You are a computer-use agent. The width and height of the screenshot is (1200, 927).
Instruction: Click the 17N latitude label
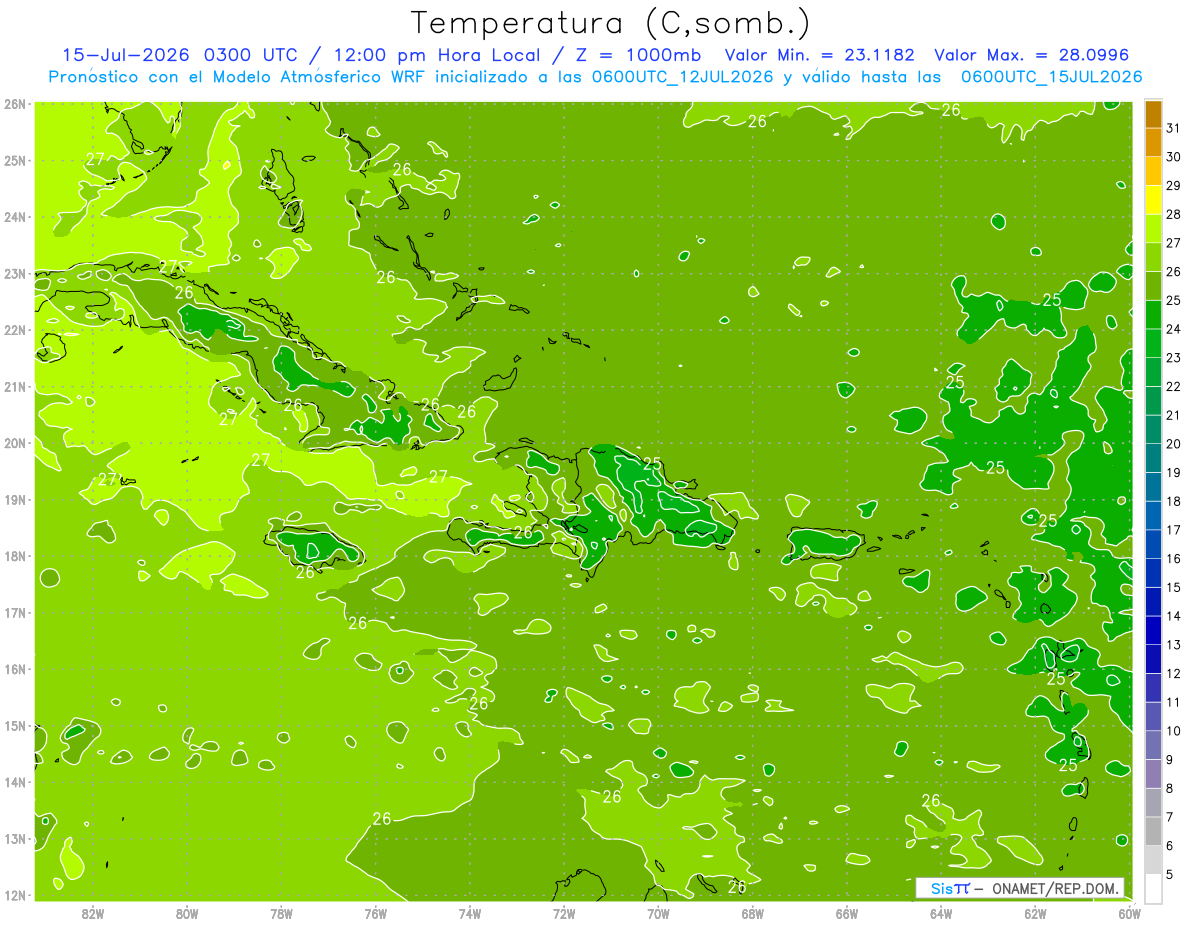point(15,613)
